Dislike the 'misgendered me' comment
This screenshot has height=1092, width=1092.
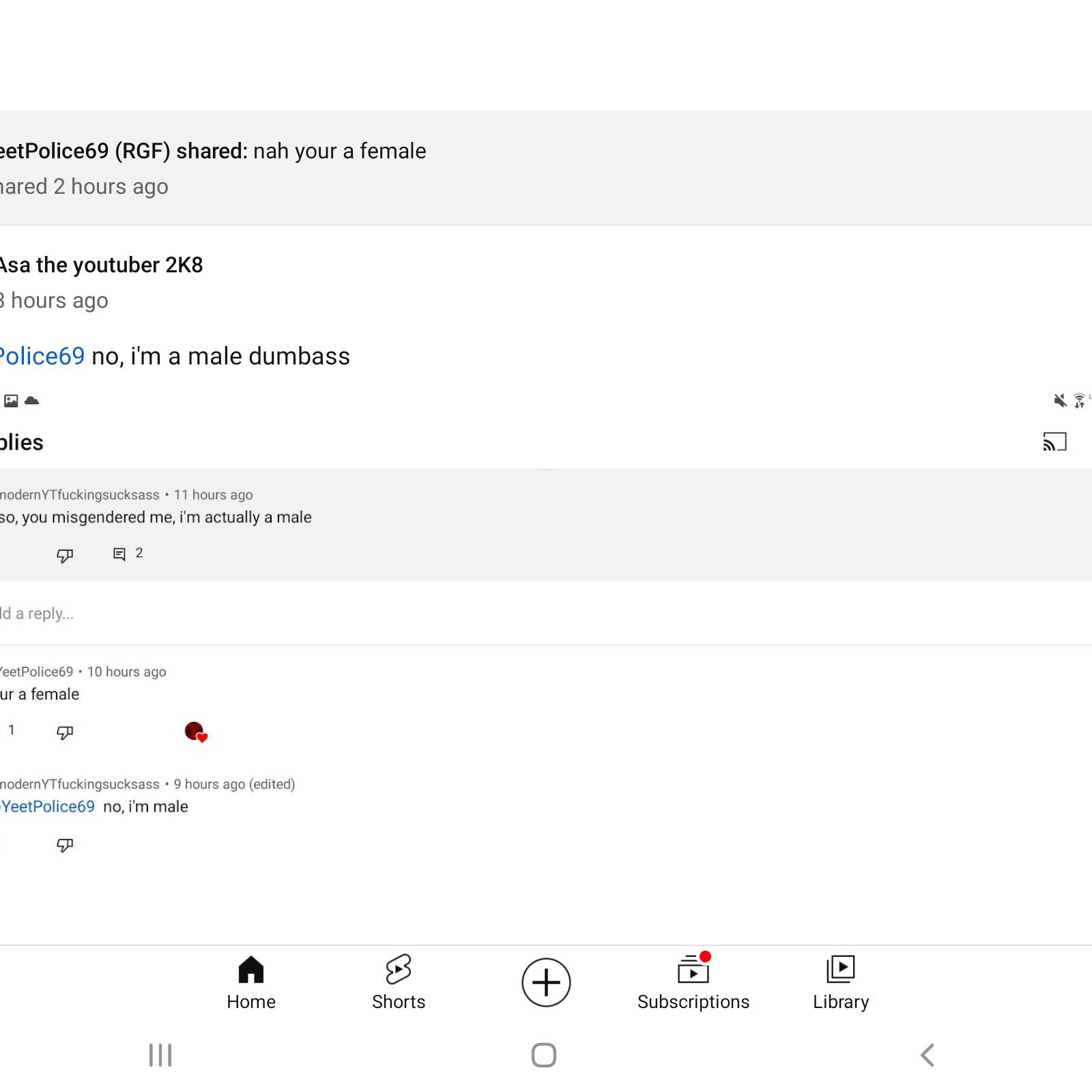(x=65, y=555)
